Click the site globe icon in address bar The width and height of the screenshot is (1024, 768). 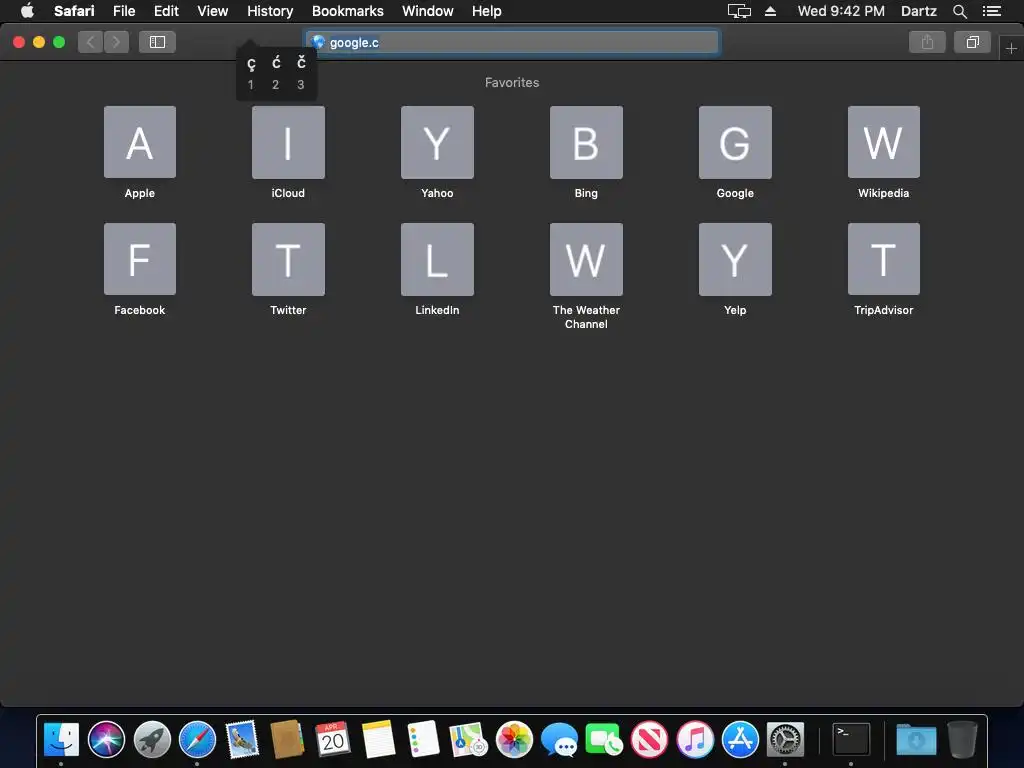(318, 42)
